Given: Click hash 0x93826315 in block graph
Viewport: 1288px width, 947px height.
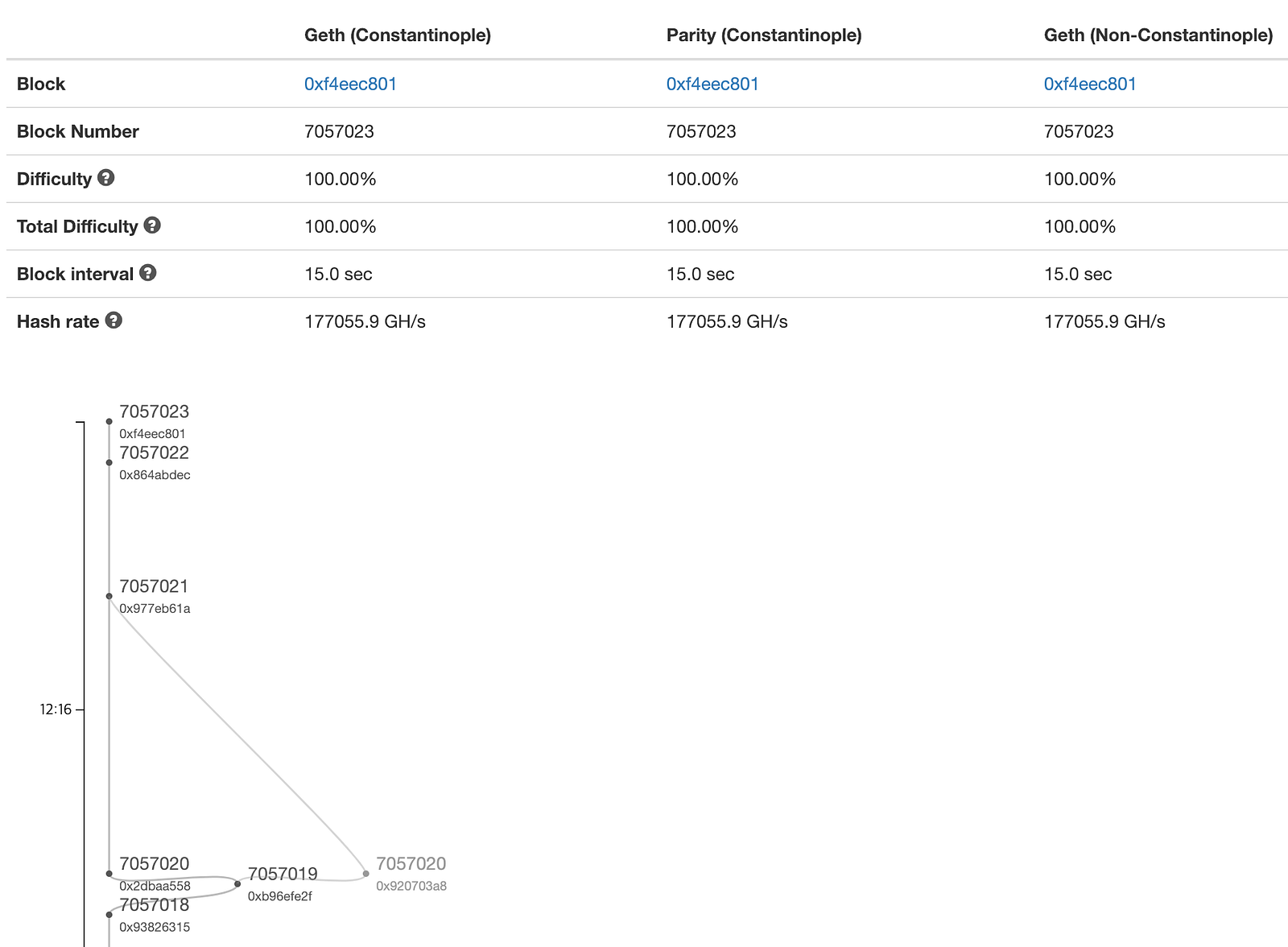Looking at the screenshot, I should [x=155, y=927].
